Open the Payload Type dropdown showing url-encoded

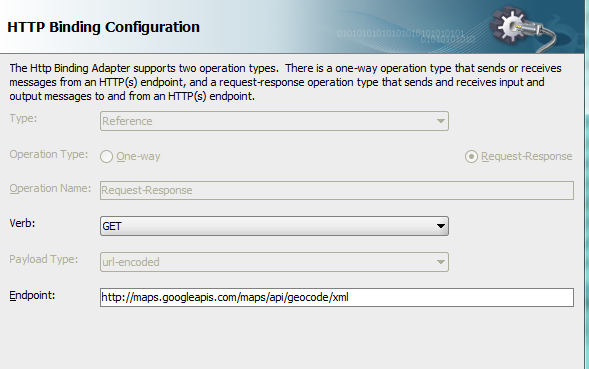click(274, 262)
